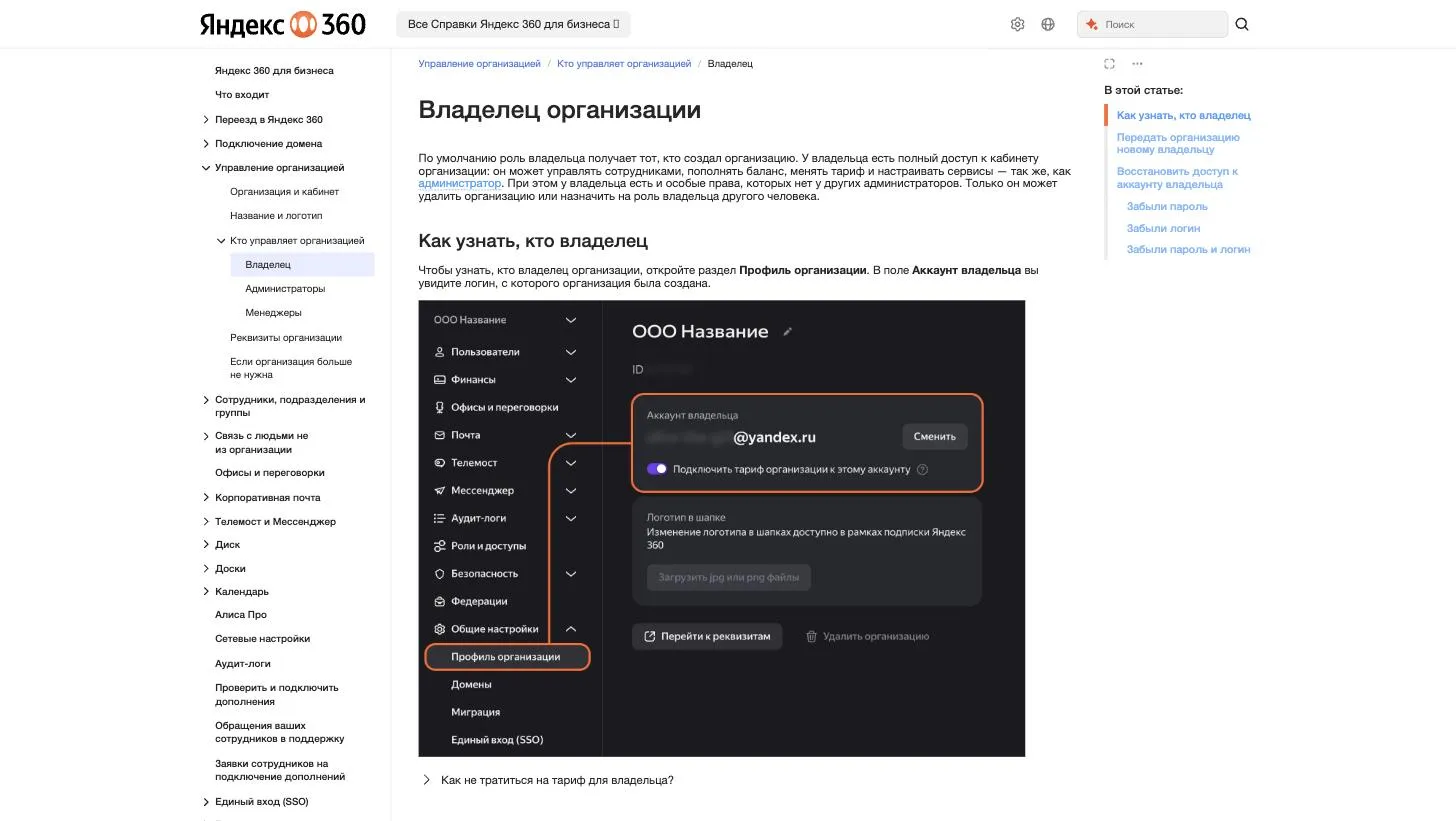Open Заявки сотрудников на подключение дополнений
The width and height of the screenshot is (1456, 821).
280,770
